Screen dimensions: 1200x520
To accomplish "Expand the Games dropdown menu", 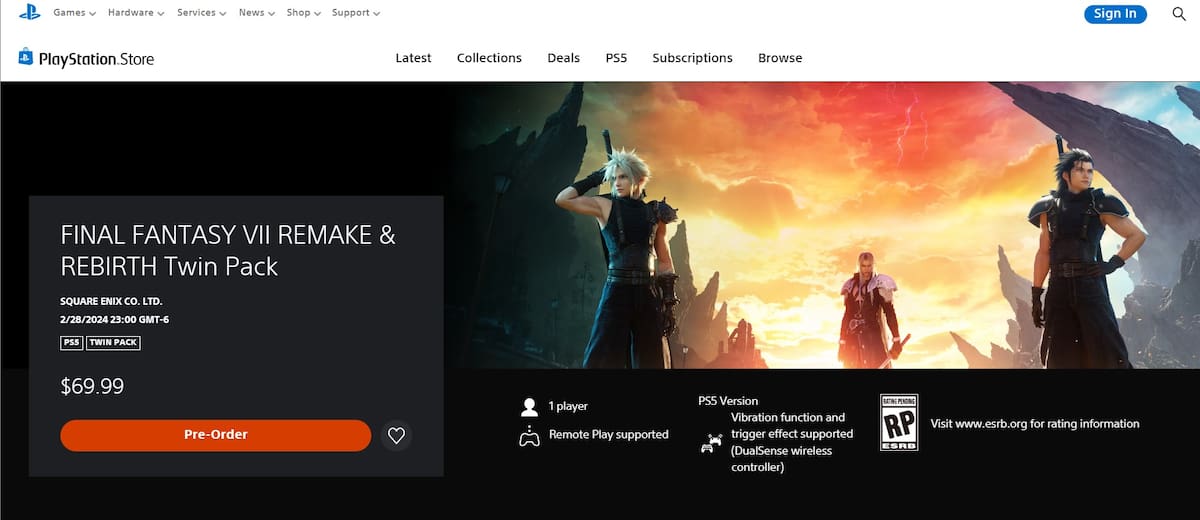I will [74, 13].
